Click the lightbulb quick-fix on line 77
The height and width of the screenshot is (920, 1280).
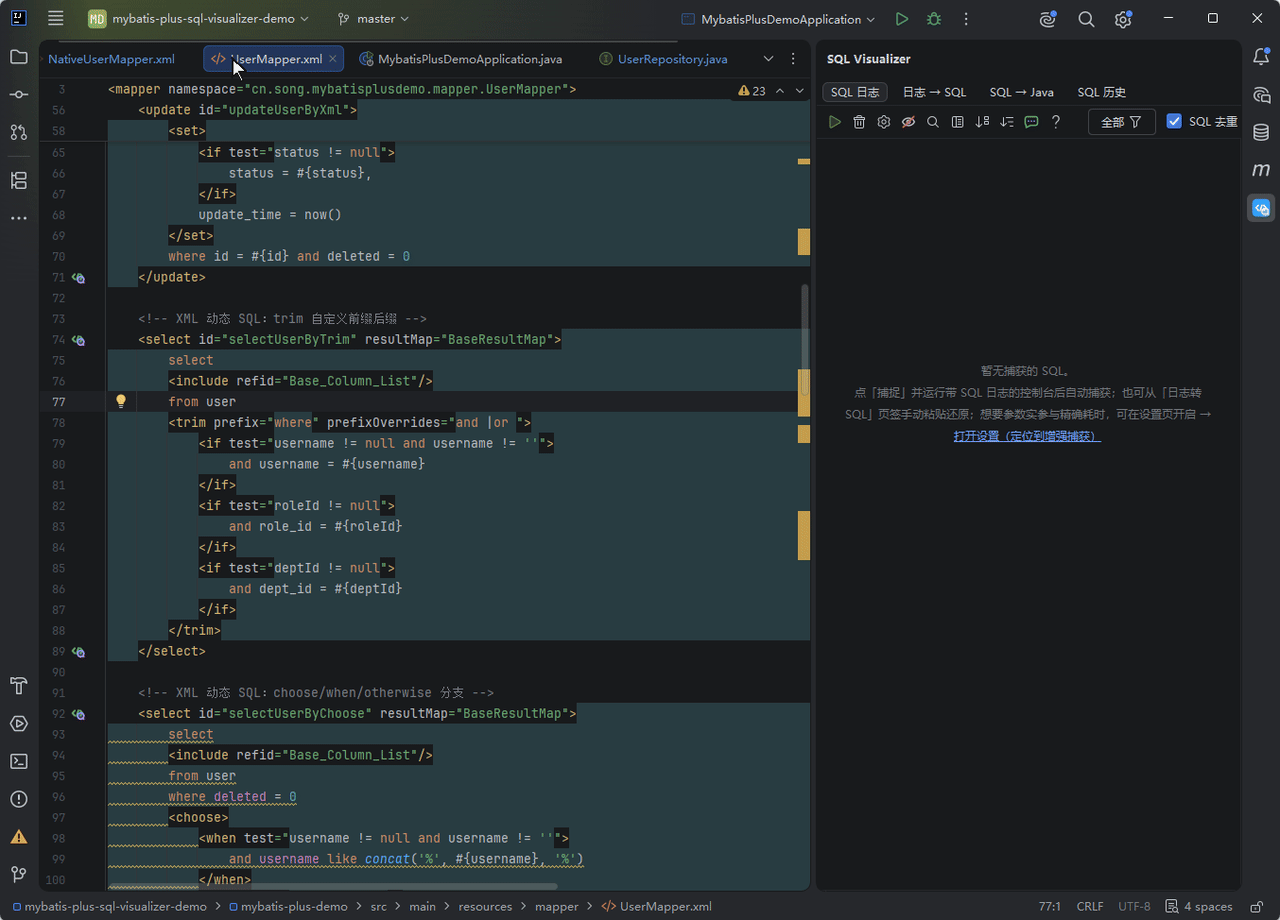[121, 401]
